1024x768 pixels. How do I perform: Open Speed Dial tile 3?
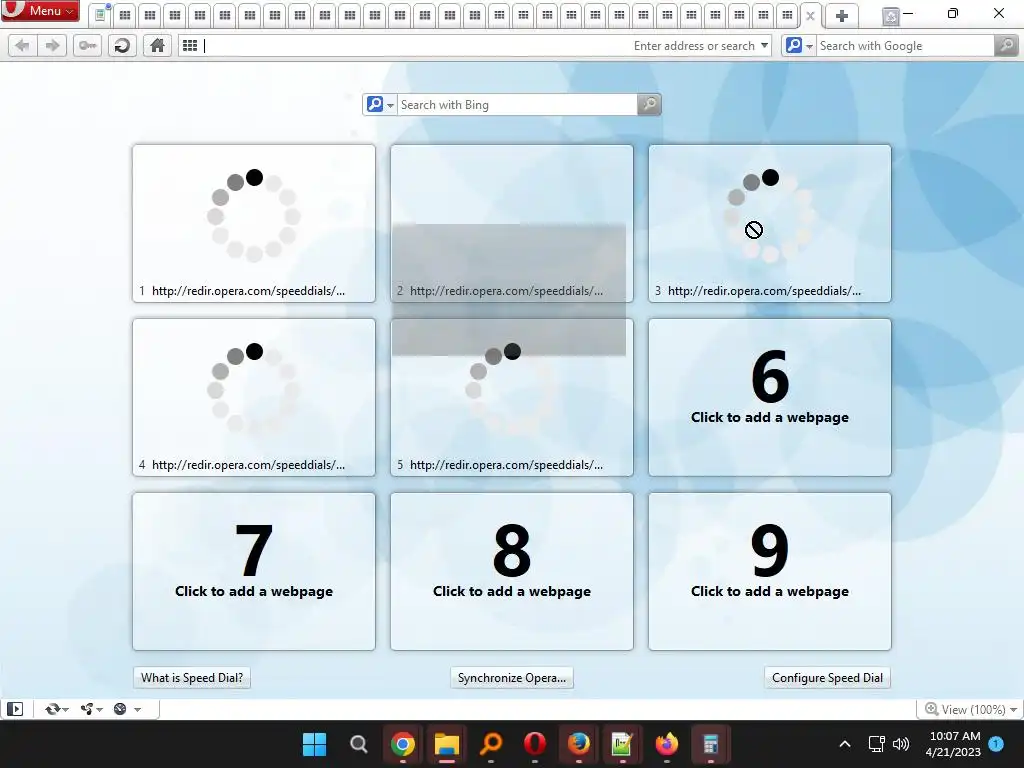[770, 223]
